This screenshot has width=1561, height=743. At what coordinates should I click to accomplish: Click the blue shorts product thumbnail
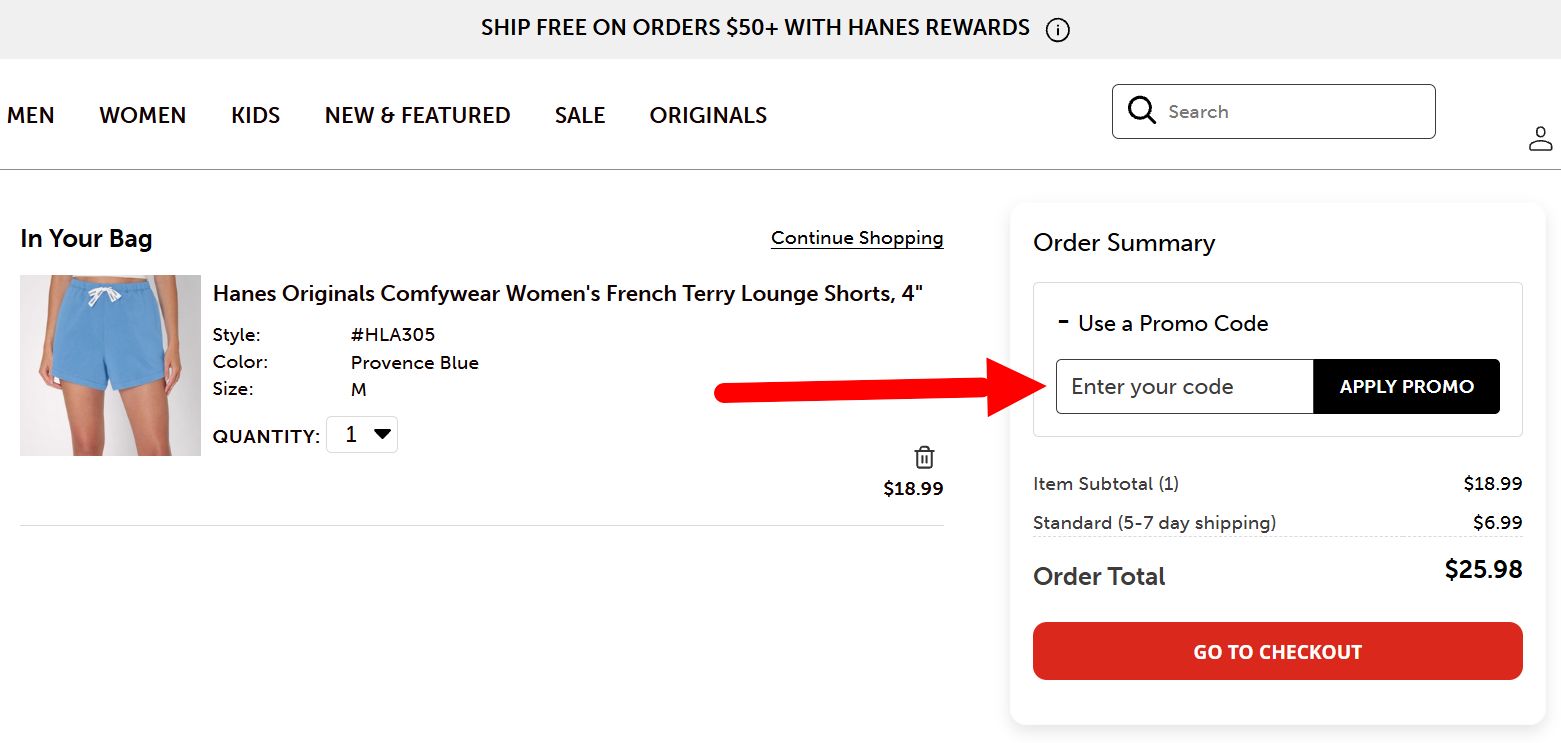point(110,364)
